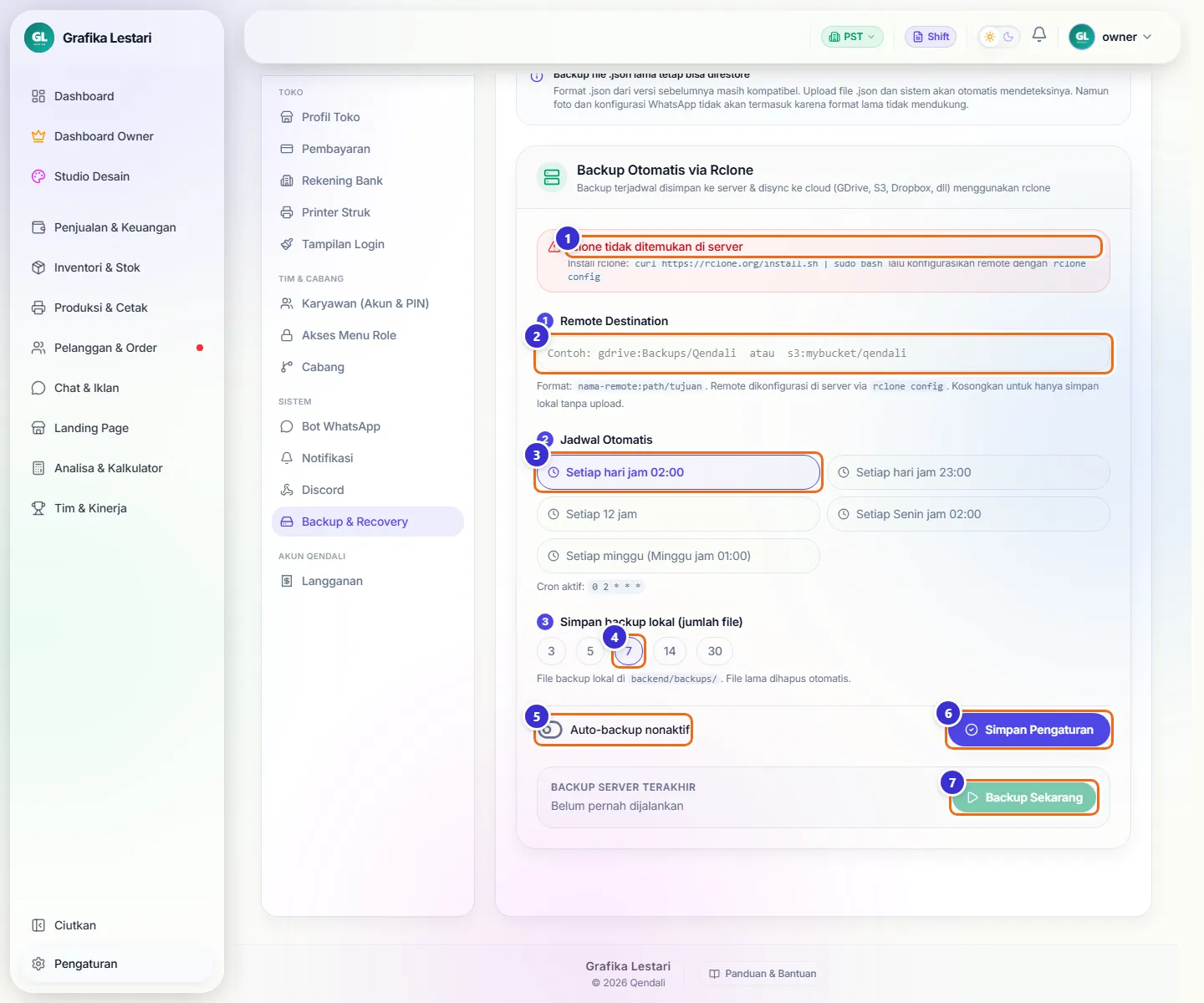Select schedule Setiap 12 jam
This screenshot has width=1204, height=1003.
(678, 514)
